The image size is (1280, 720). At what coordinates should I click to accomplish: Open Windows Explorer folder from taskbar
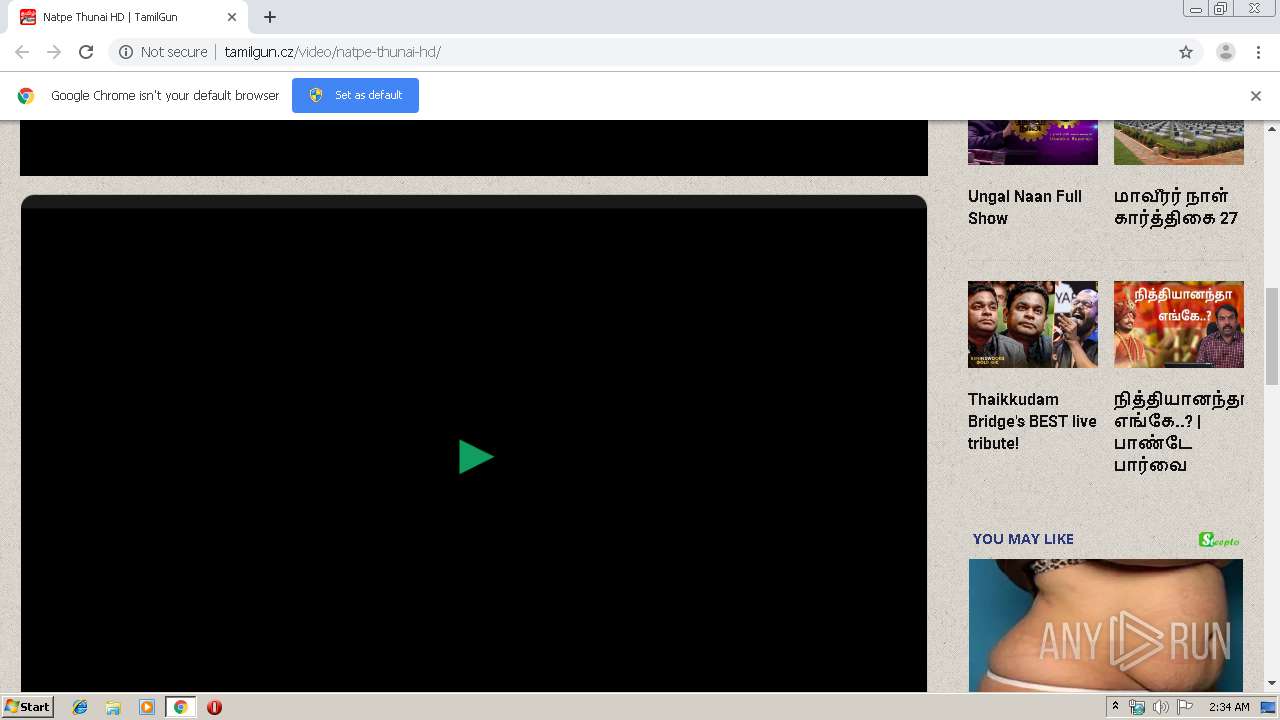pos(113,707)
